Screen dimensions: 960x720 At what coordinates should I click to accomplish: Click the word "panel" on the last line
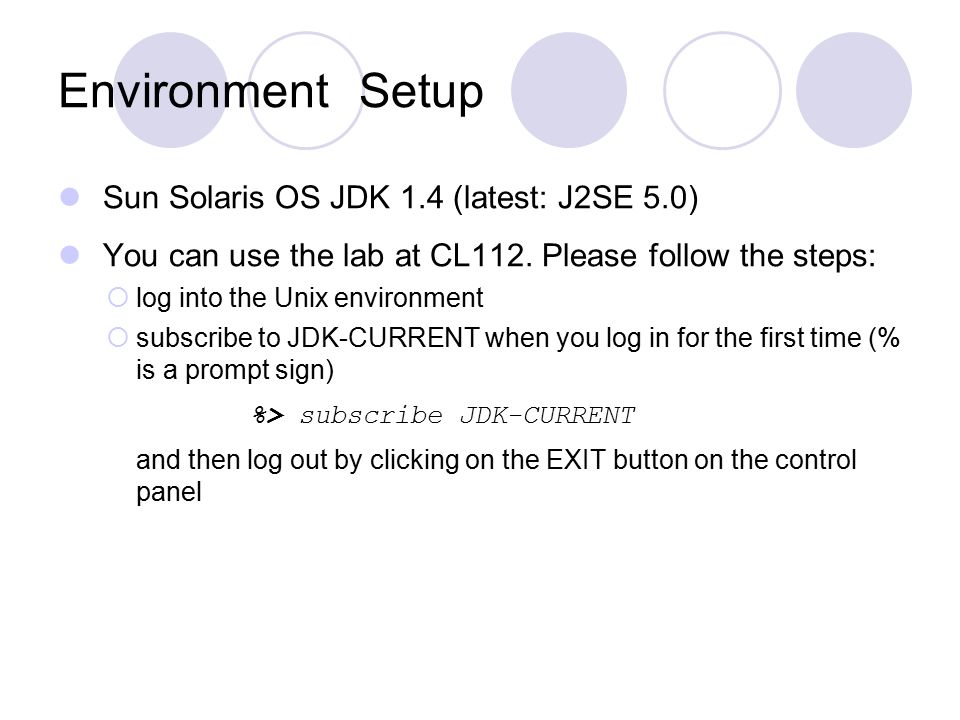coord(168,492)
